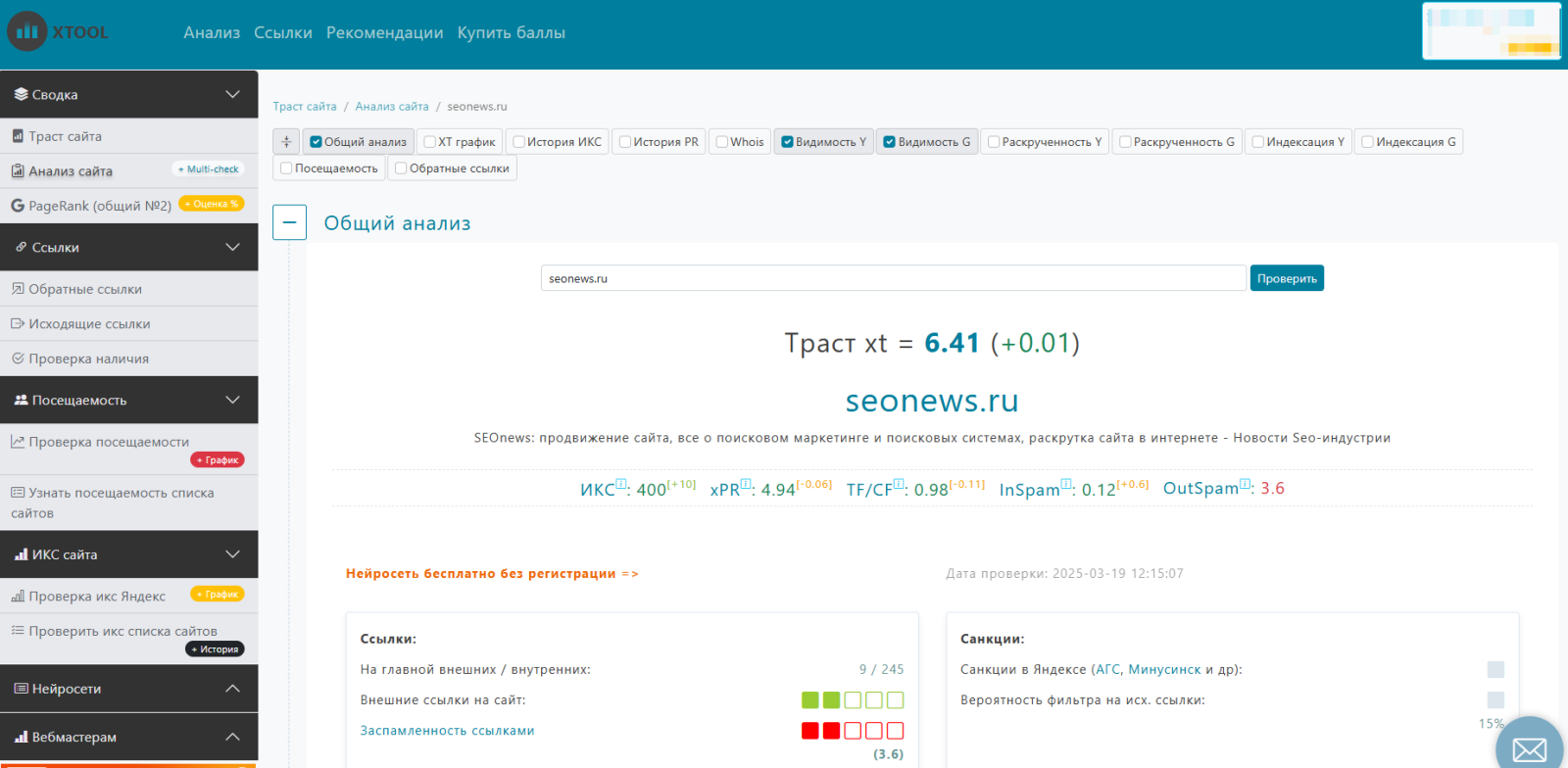Click the Multi-check badge
The image size is (1568, 768).
[209, 168]
